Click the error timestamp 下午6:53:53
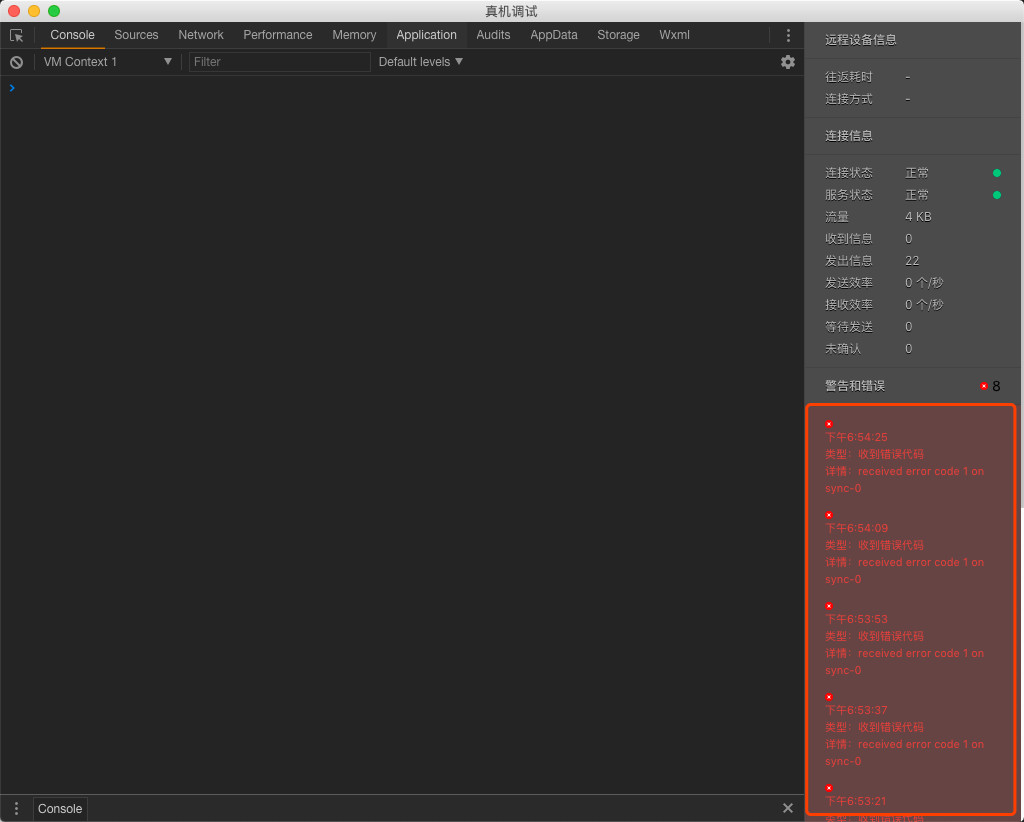This screenshot has width=1024, height=822. point(856,619)
